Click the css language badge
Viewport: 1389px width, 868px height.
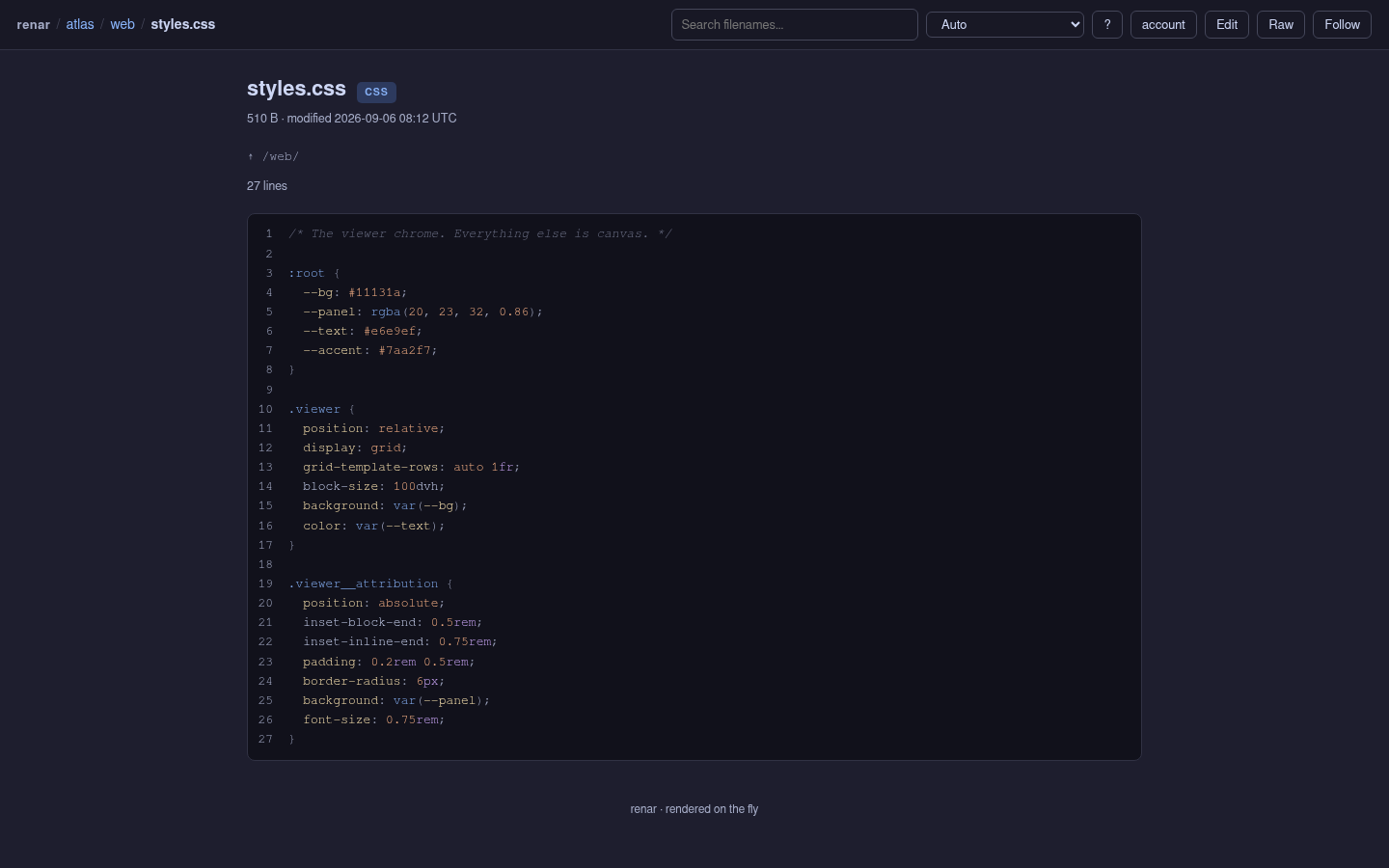pyautogui.click(x=376, y=92)
